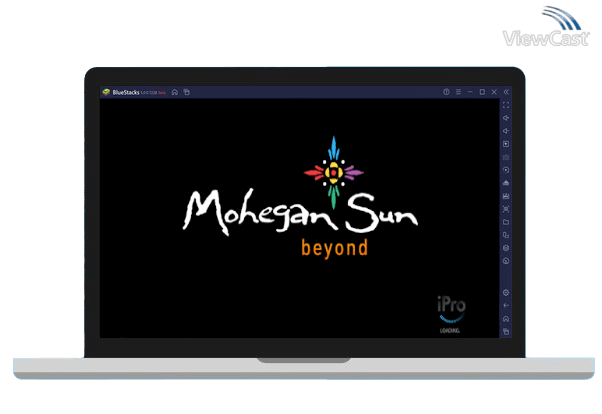The height and width of the screenshot is (414, 602).
Task: Enter fullscreen mode from the sidebar
Action: pyautogui.click(x=506, y=105)
